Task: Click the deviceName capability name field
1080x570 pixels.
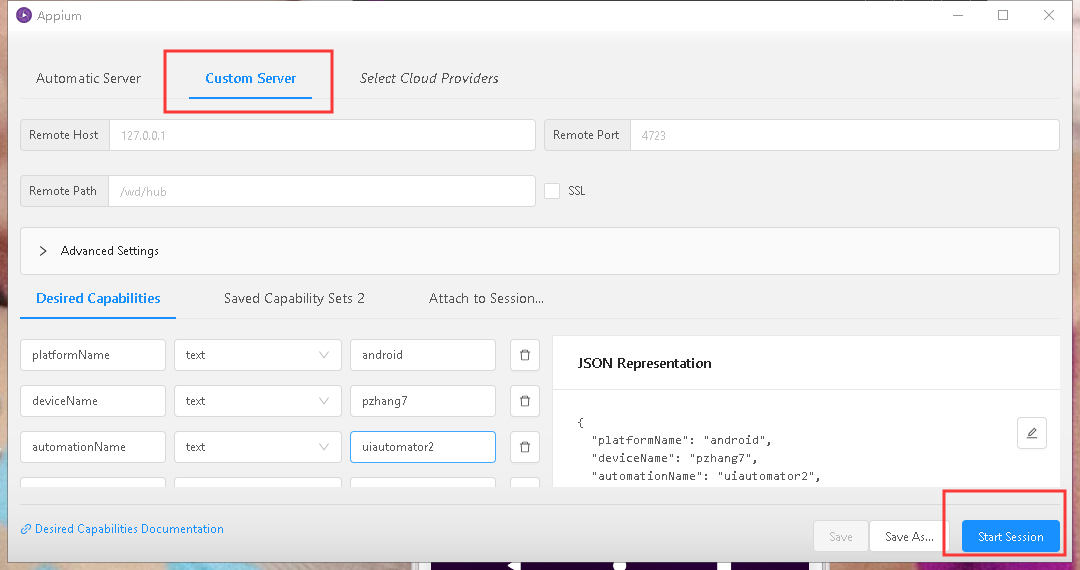Action: click(x=93, y=401)
